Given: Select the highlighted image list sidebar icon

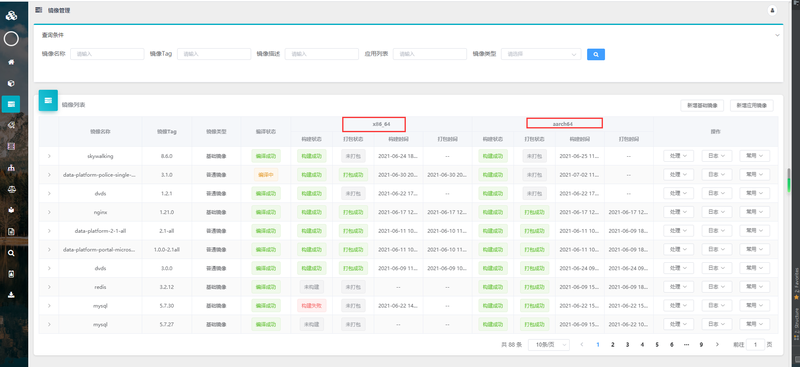Looking at the screenshot, I should [x=11, y=104].
